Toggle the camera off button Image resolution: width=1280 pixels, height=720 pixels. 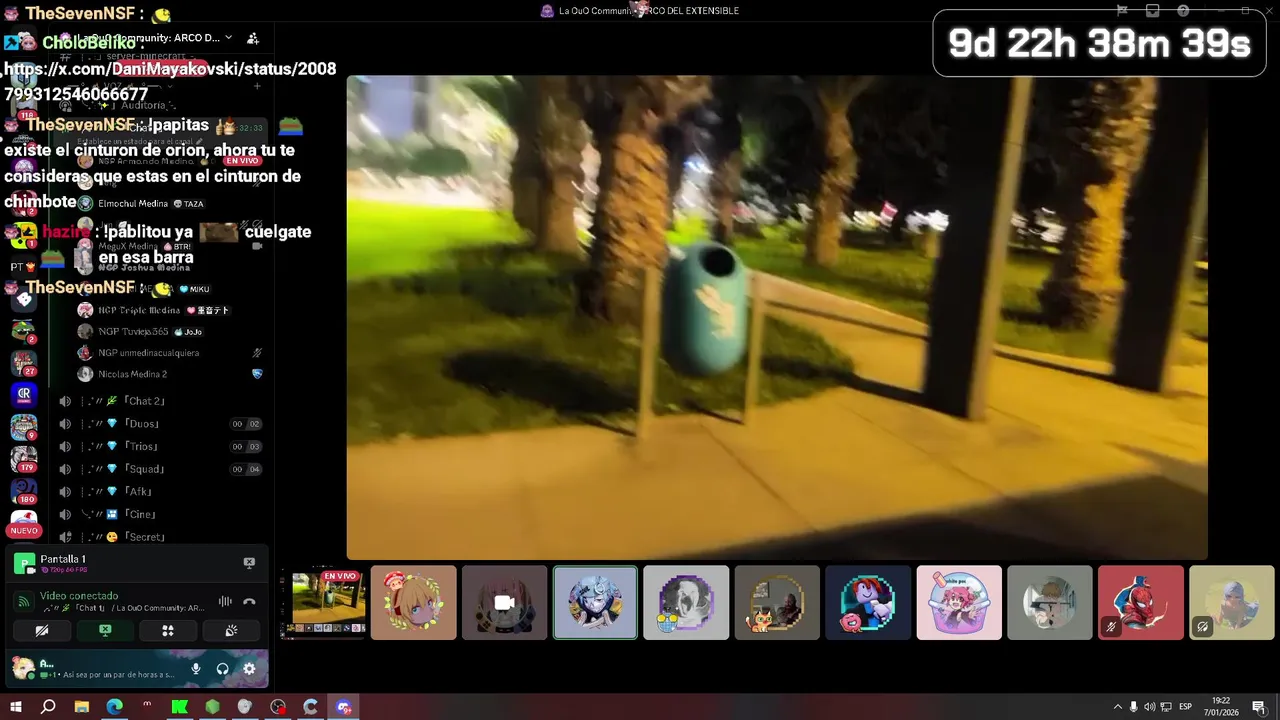(x=42, y=631)
